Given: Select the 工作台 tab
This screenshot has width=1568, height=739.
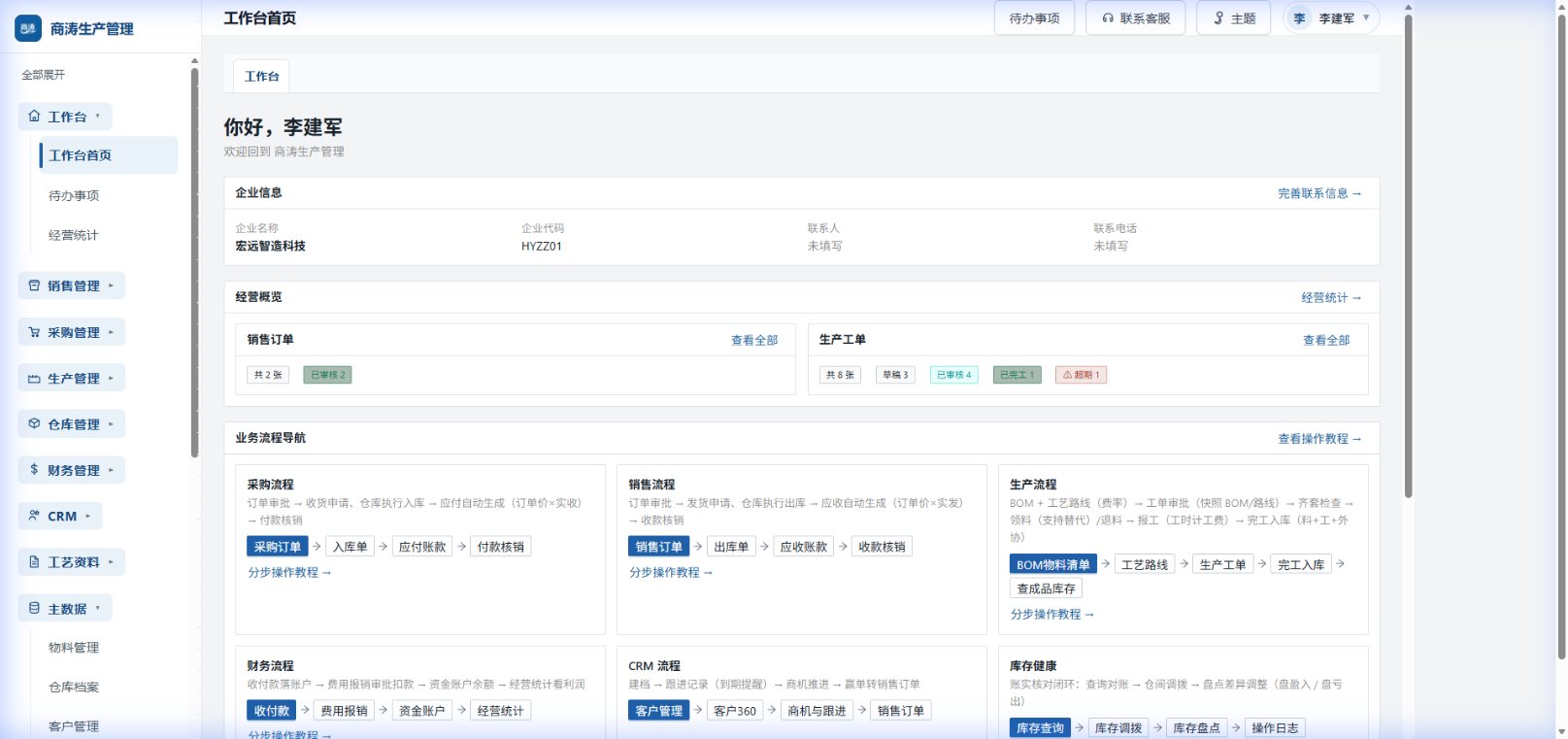Looking at the screenshot, I should point(262,76).
